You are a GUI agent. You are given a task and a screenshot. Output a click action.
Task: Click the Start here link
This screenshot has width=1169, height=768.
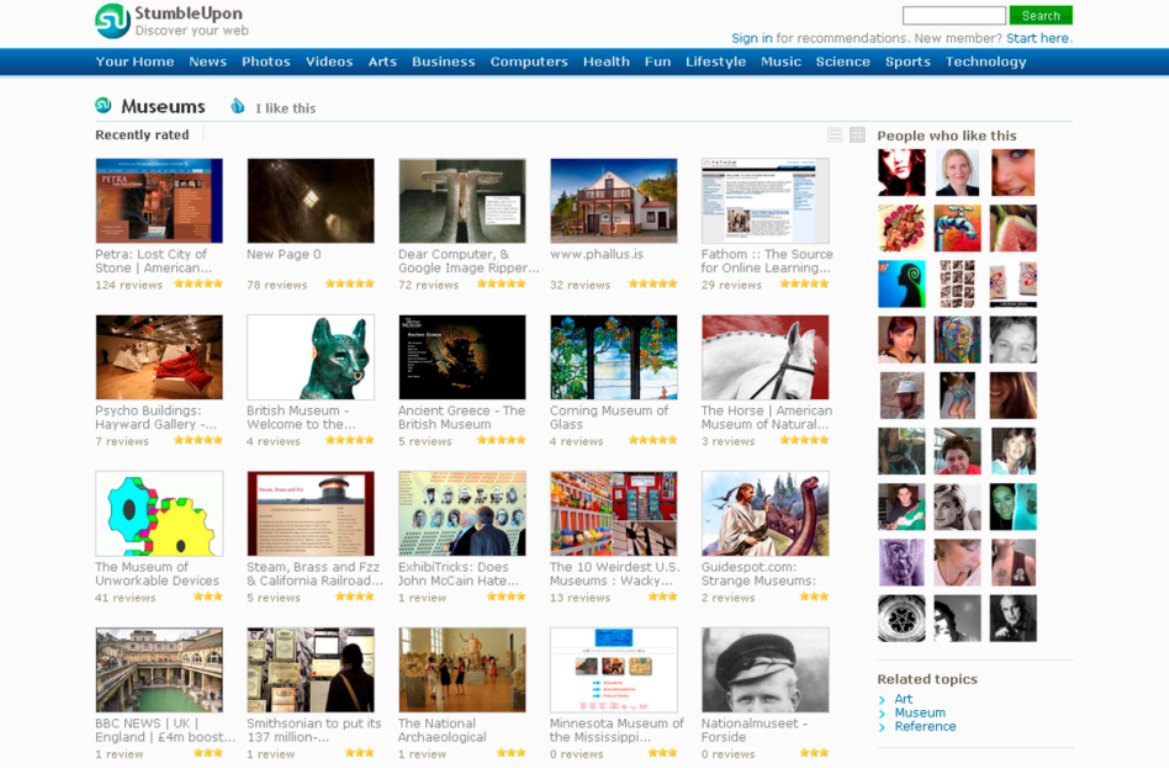coord(1038,38)
